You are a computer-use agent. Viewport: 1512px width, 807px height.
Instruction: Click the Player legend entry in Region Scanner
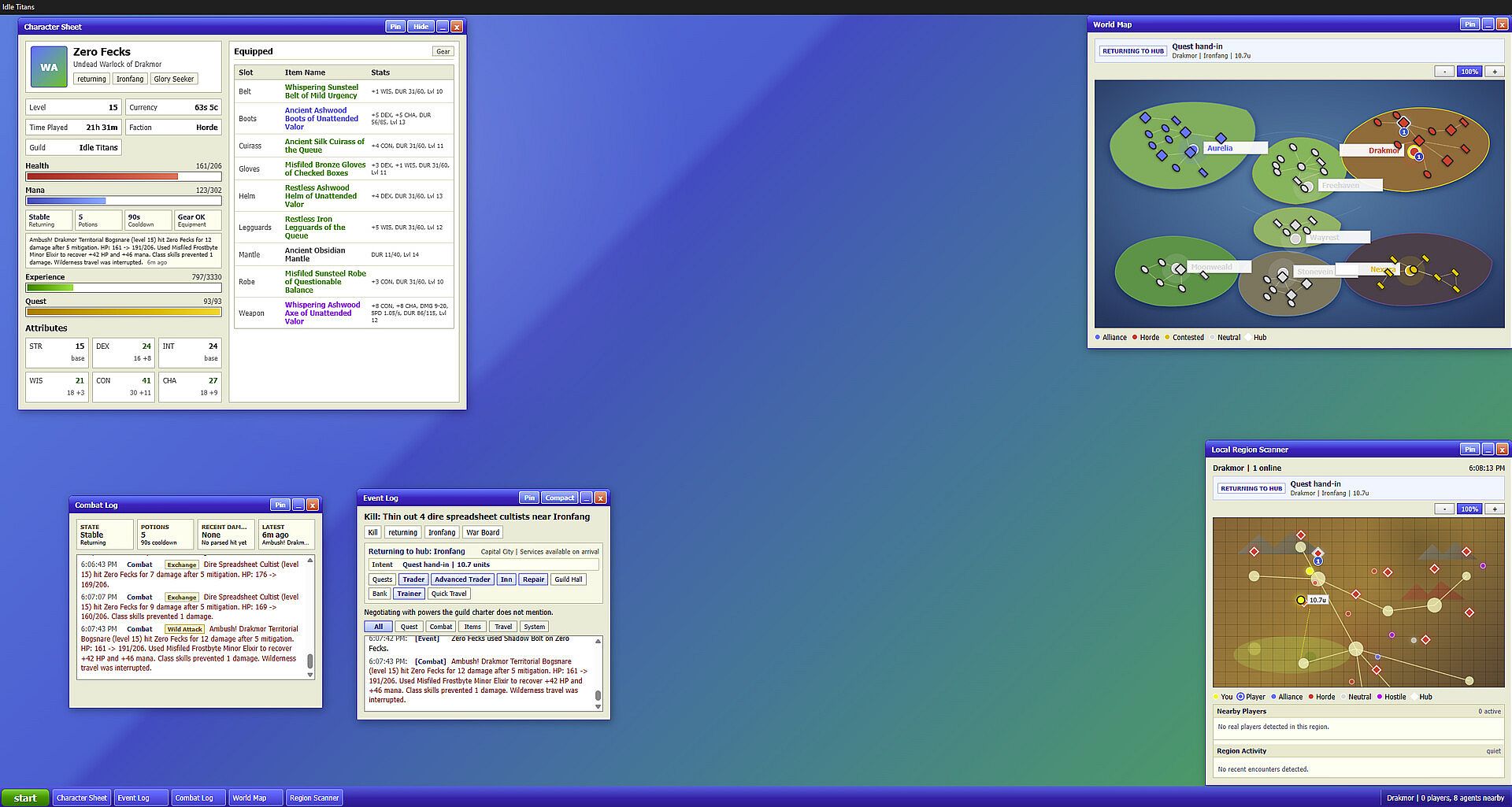pyautogui.click(x=1251, y=697)
